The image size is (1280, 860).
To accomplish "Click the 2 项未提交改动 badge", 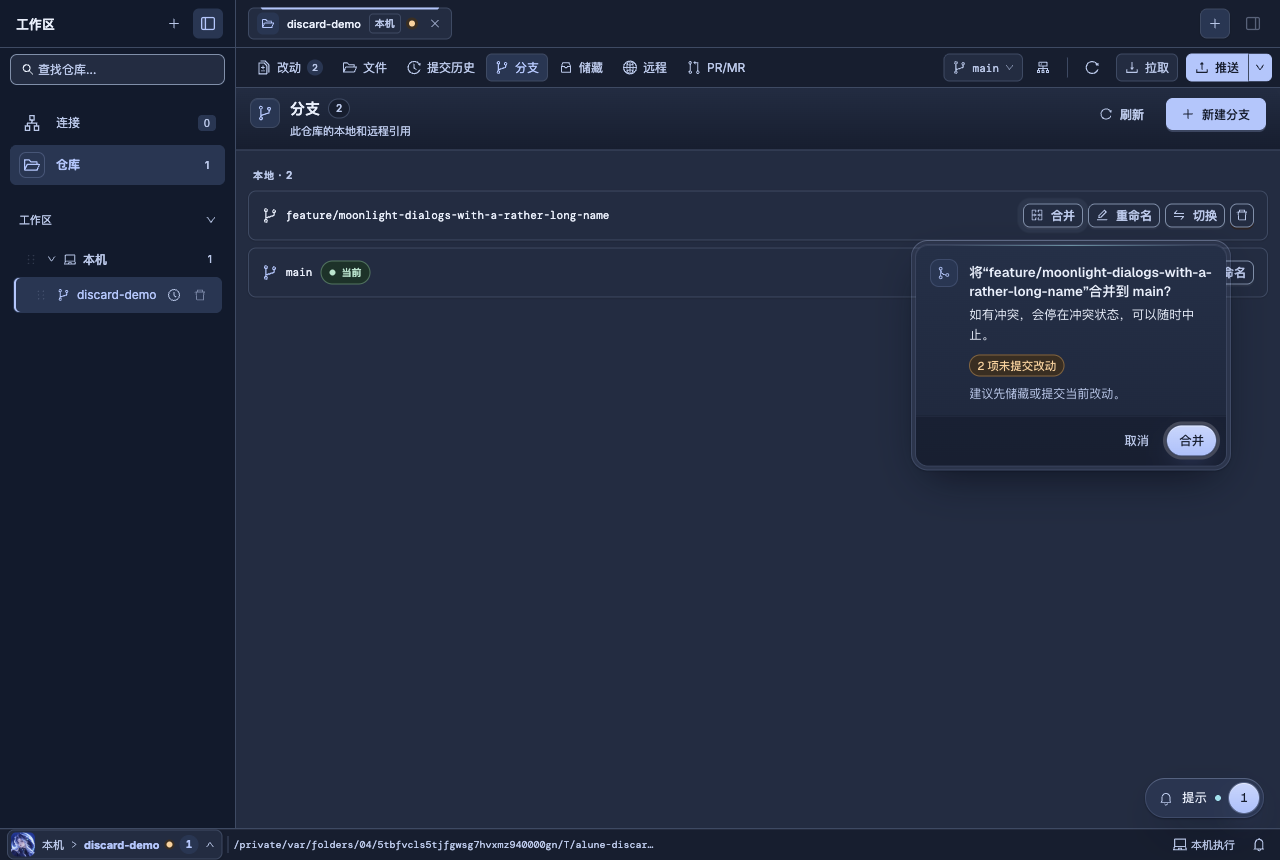I will pyautogui.click(x=1016, y=366).
